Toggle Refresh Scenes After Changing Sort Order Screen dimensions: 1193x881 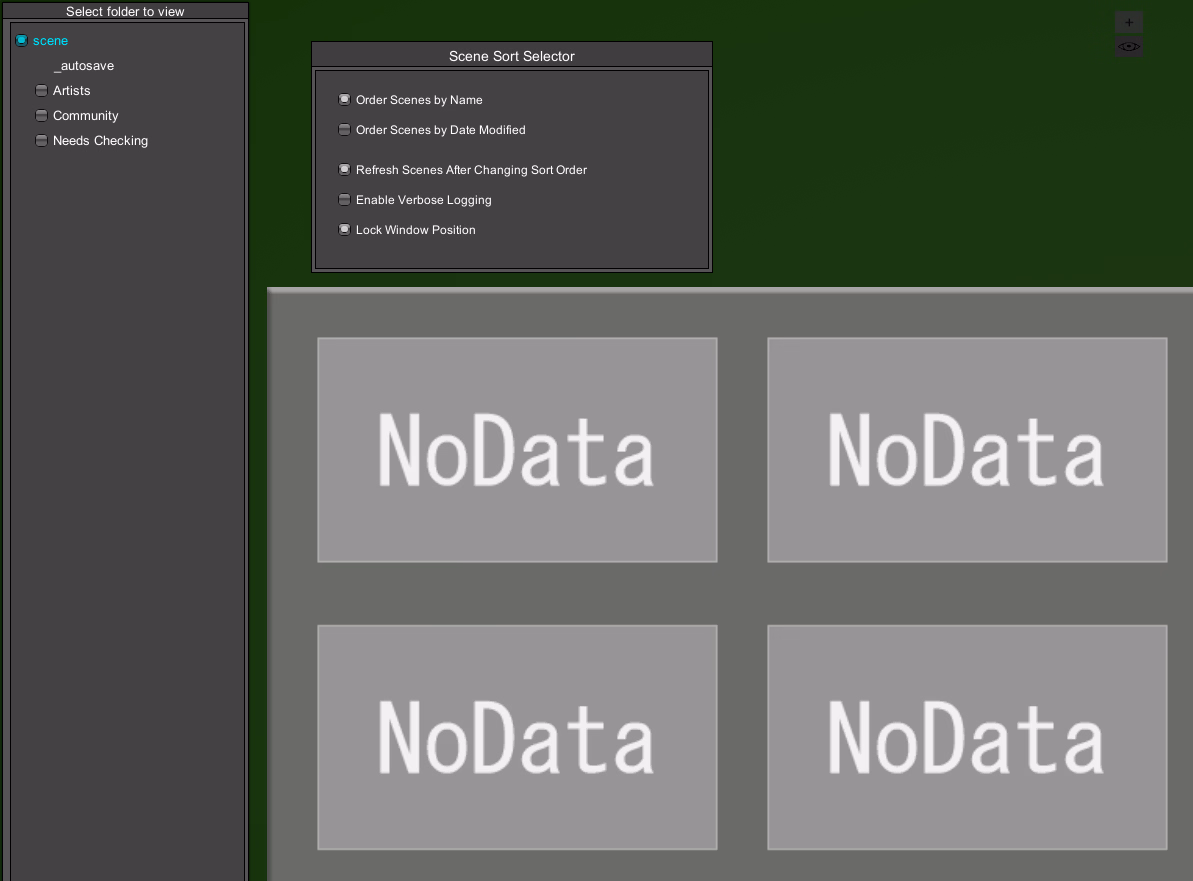[x=344, y=170]
